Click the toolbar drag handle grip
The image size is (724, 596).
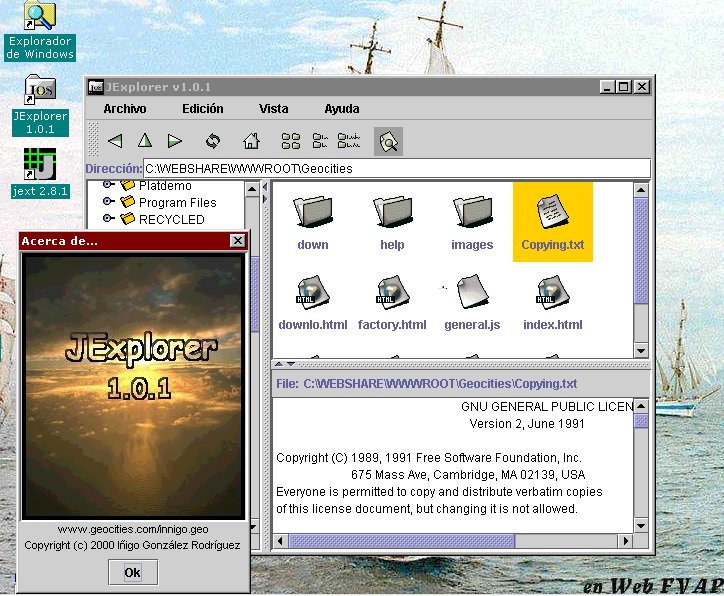tap(93, 139)
